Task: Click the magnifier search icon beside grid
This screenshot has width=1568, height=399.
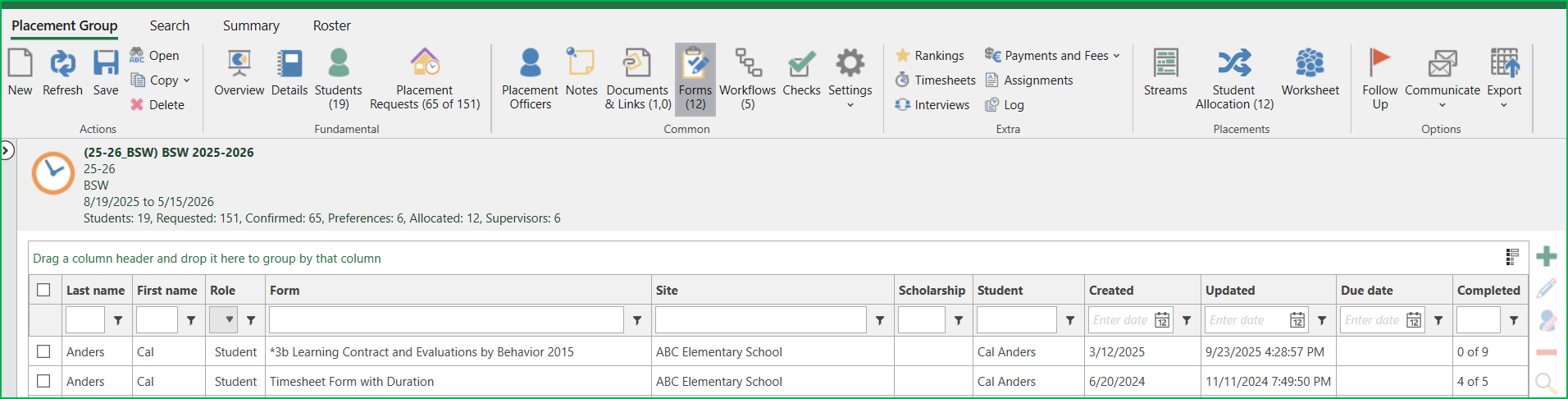Action: [x=1546, y=383]
